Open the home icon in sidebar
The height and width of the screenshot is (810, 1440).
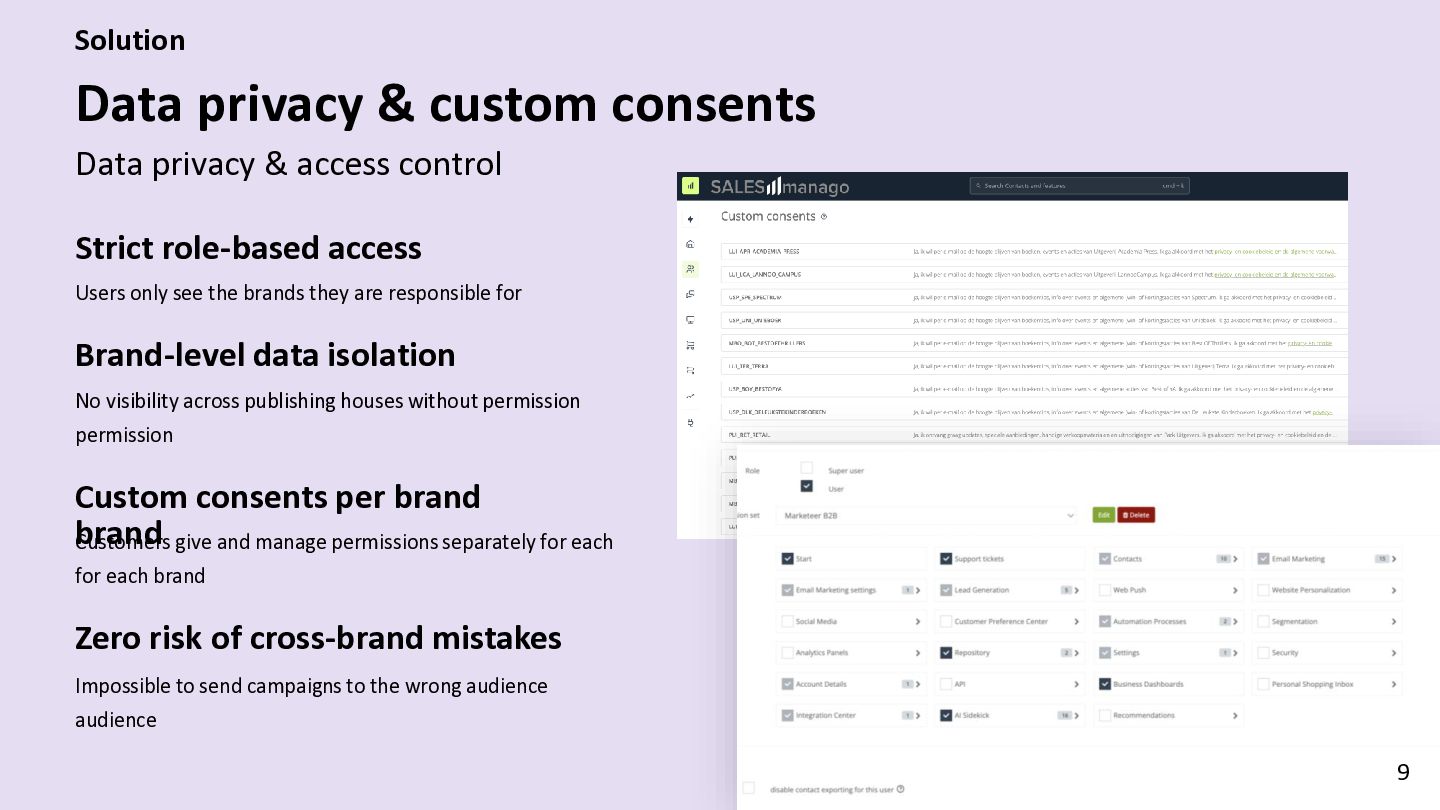(690, 244)
